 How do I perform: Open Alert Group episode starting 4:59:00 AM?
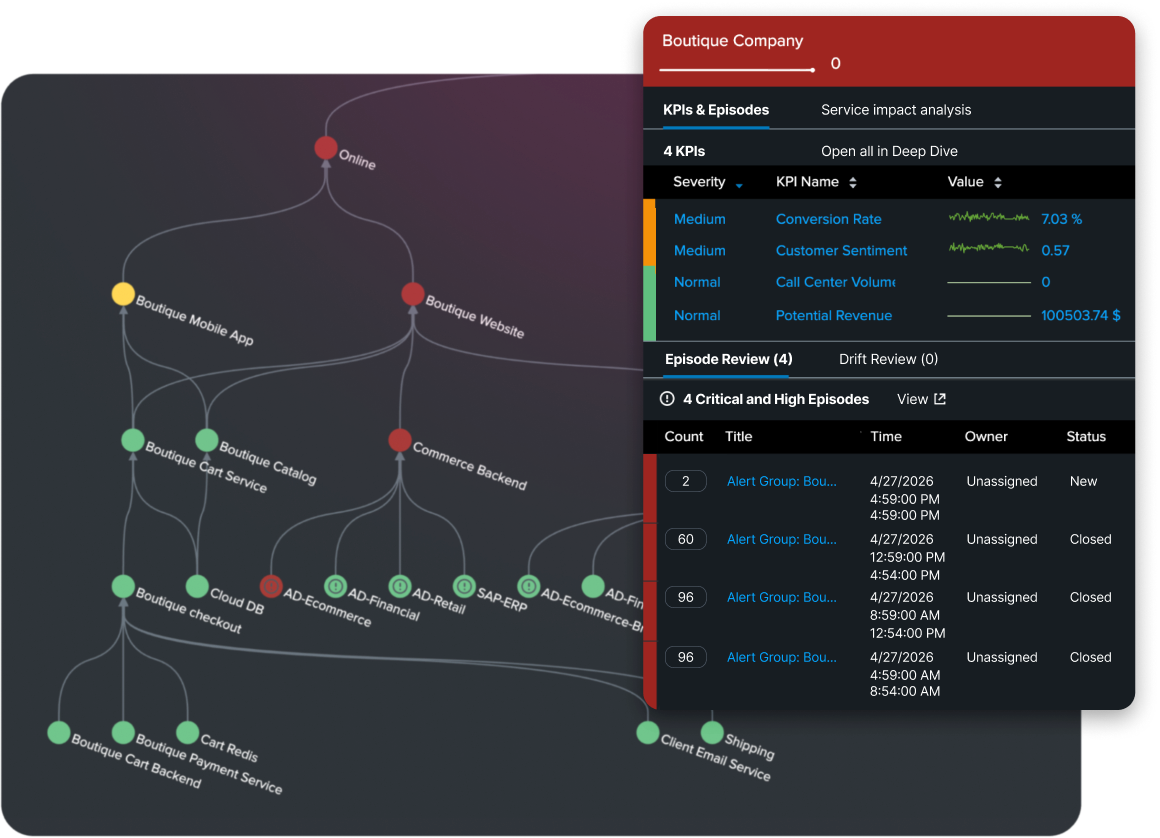click(x=781, y=657)
